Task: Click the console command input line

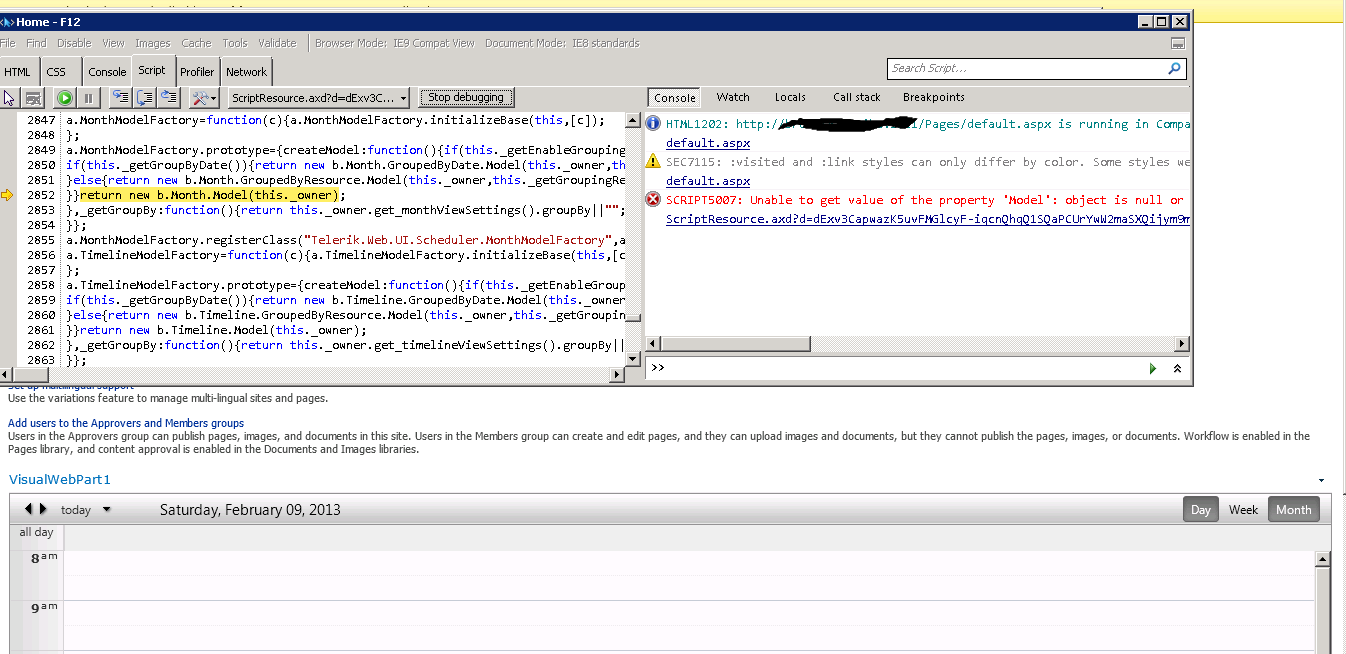Action: [895, 368]
